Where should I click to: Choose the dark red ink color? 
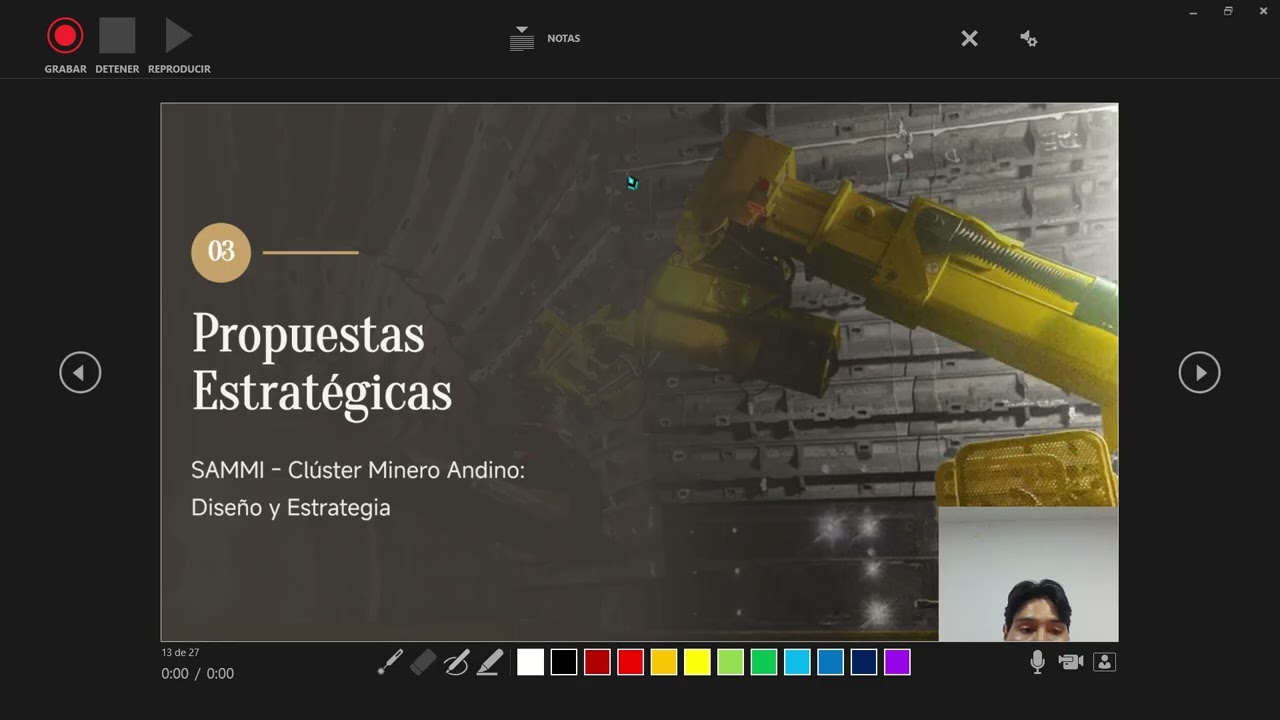click(x=597, y=662)
